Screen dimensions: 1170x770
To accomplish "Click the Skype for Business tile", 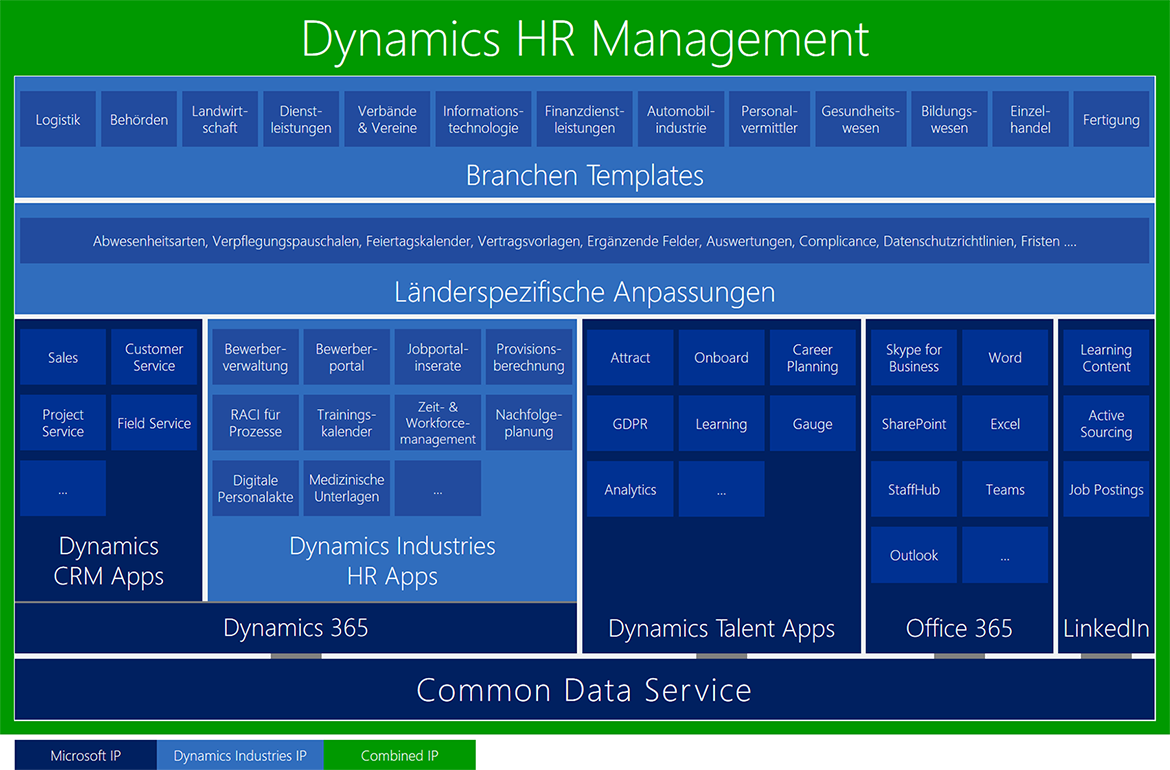I will click(x=914, y=357).
